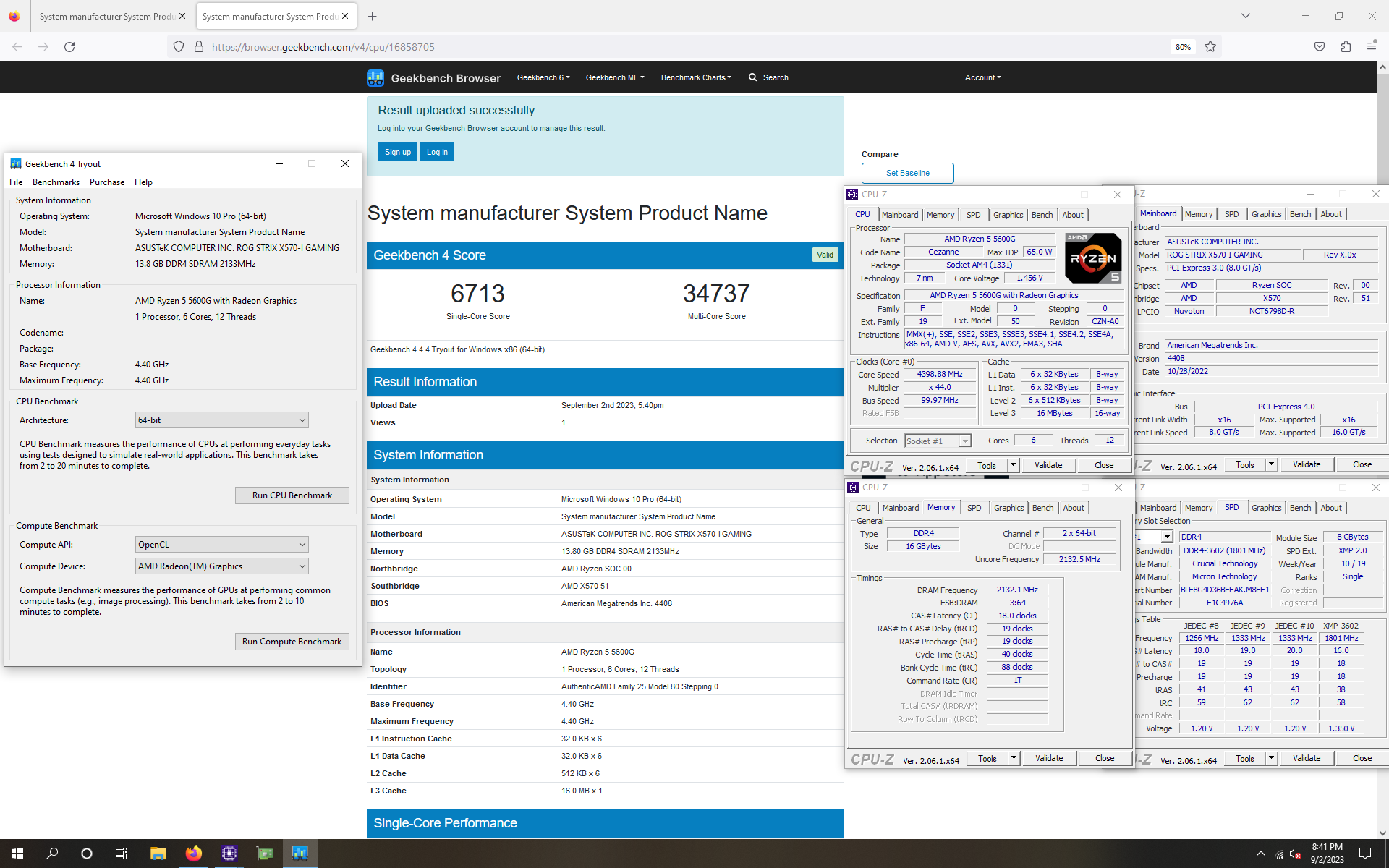Expand the Compute Device combo box
The image size is (1389, 868).
coord(222,566)
